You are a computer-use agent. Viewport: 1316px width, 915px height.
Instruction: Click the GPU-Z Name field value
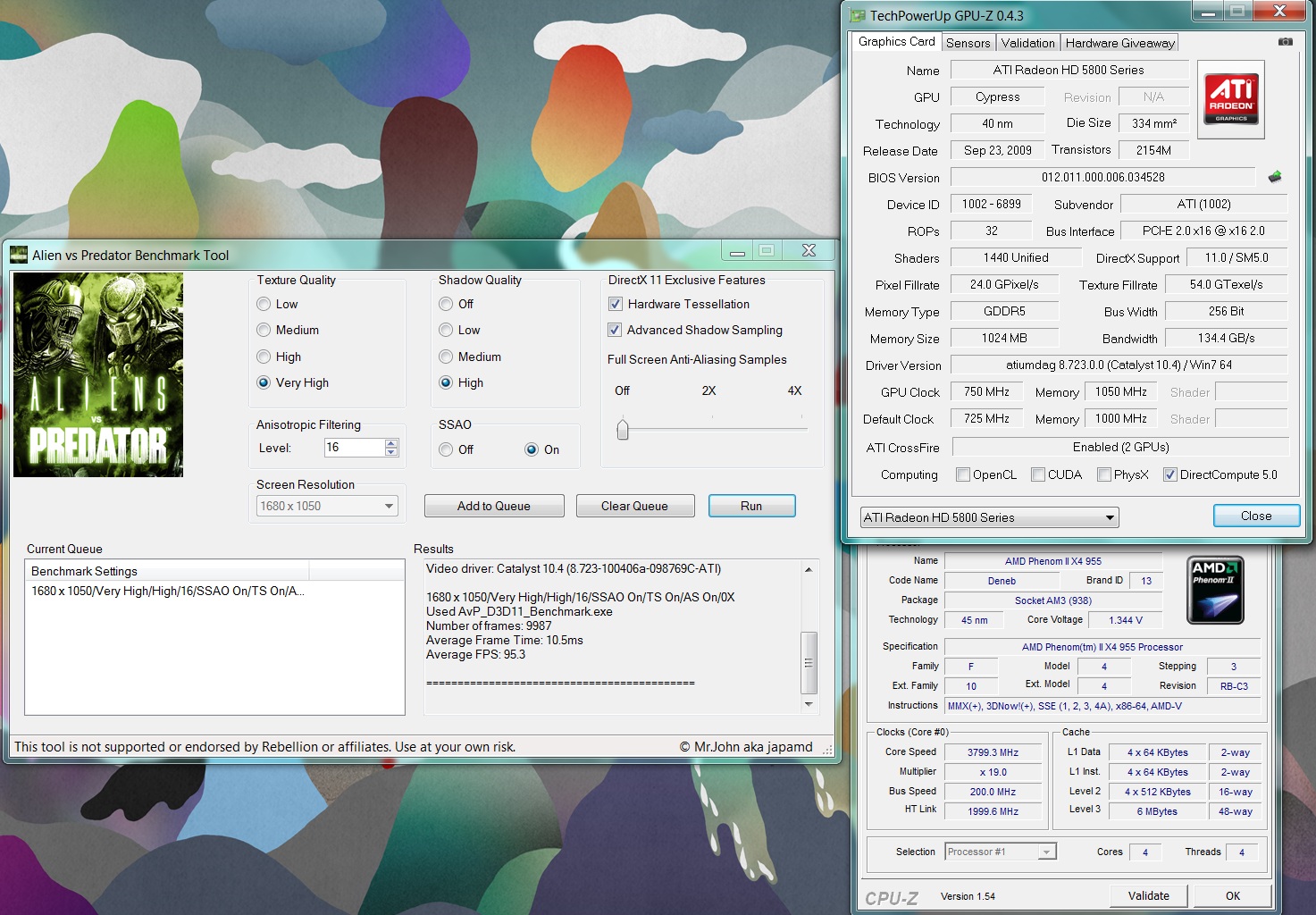1069,71
